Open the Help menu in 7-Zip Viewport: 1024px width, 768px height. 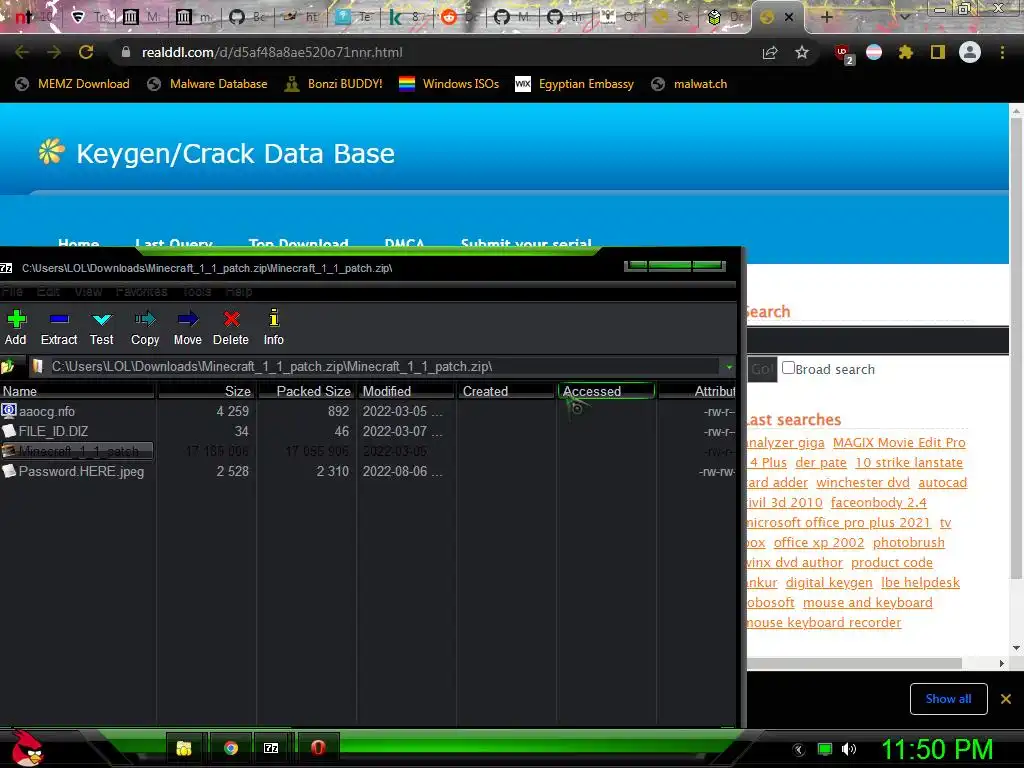point(238,291)
